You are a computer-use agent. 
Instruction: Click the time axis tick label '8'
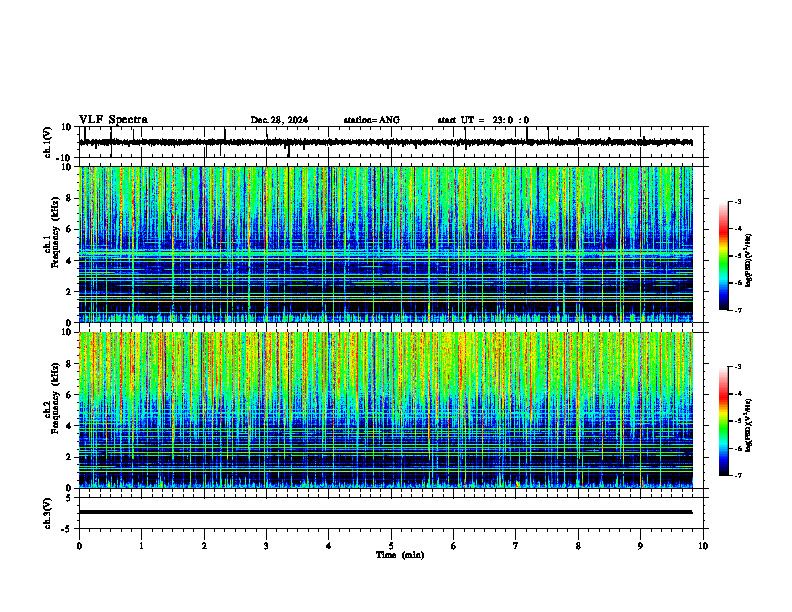pos(578,546)
